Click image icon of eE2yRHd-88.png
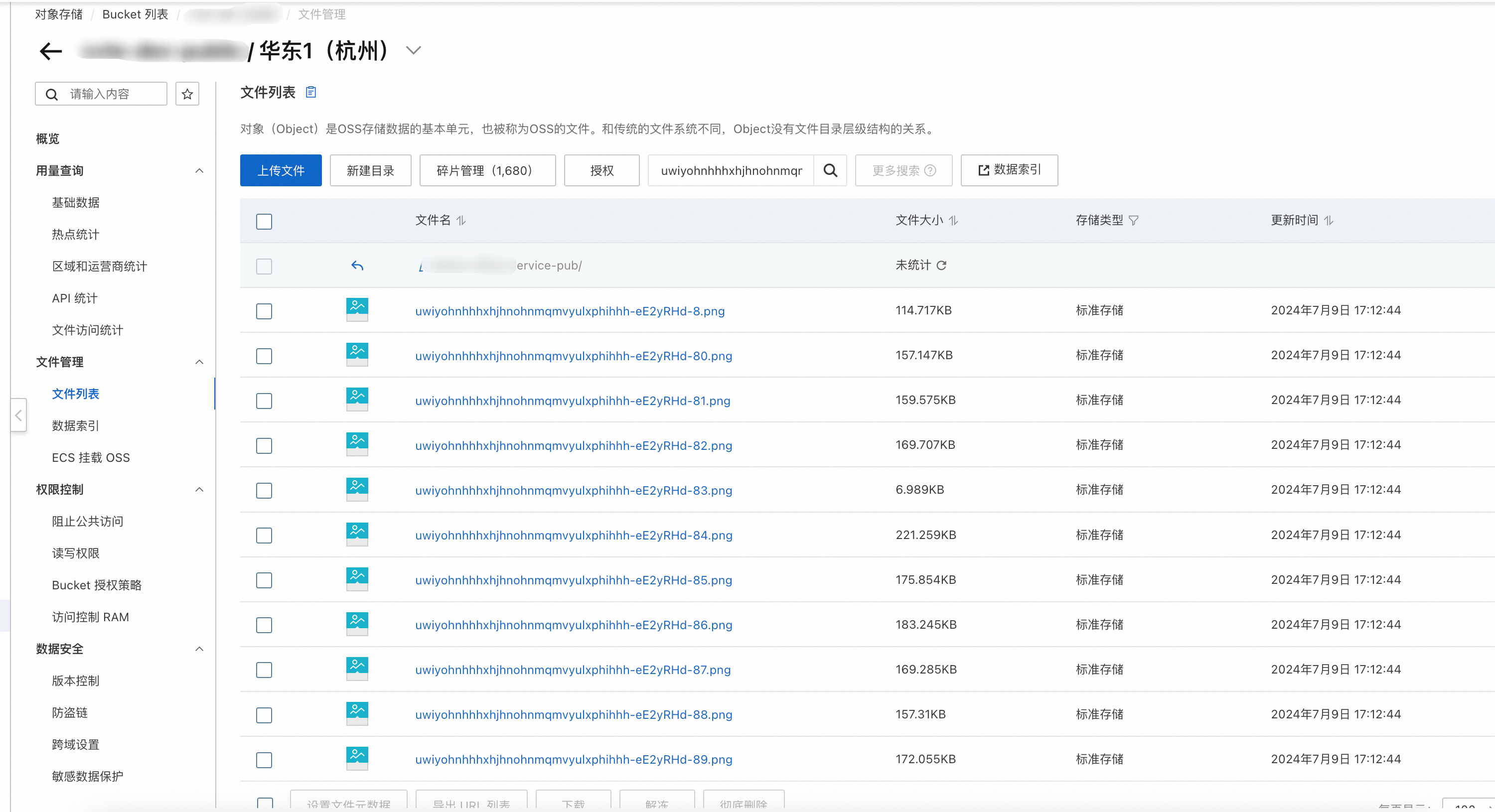 pos(357,714)
